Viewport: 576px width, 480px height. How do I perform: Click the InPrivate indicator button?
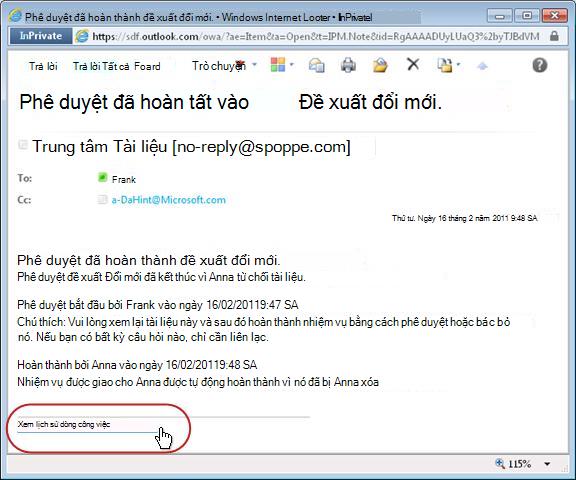point(41,36)
